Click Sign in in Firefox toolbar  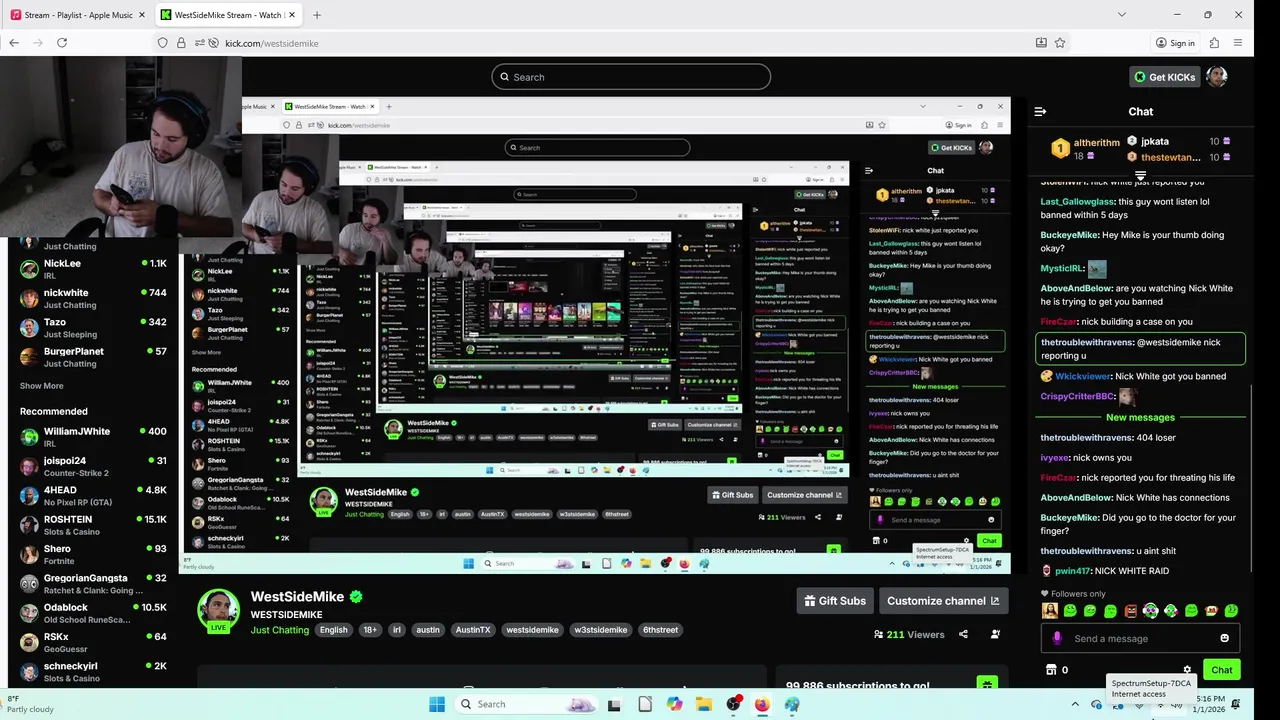pos(1175,43)
